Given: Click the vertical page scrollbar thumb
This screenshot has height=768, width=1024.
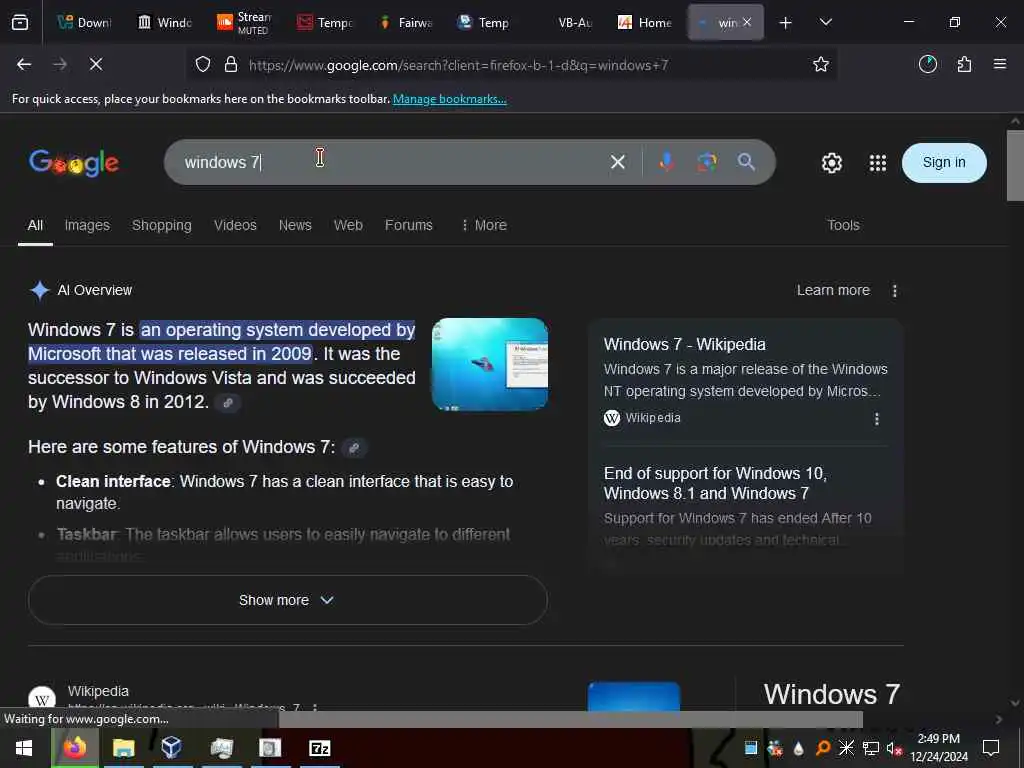Looking at the screenshot, I should point(1015,166).
